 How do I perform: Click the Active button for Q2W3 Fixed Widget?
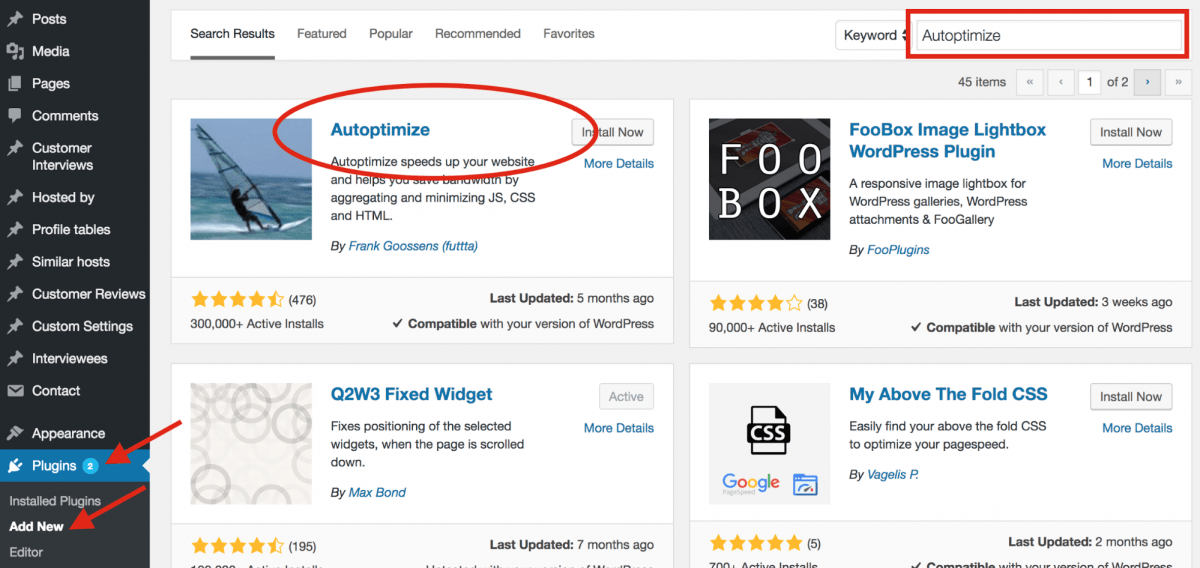626,397
